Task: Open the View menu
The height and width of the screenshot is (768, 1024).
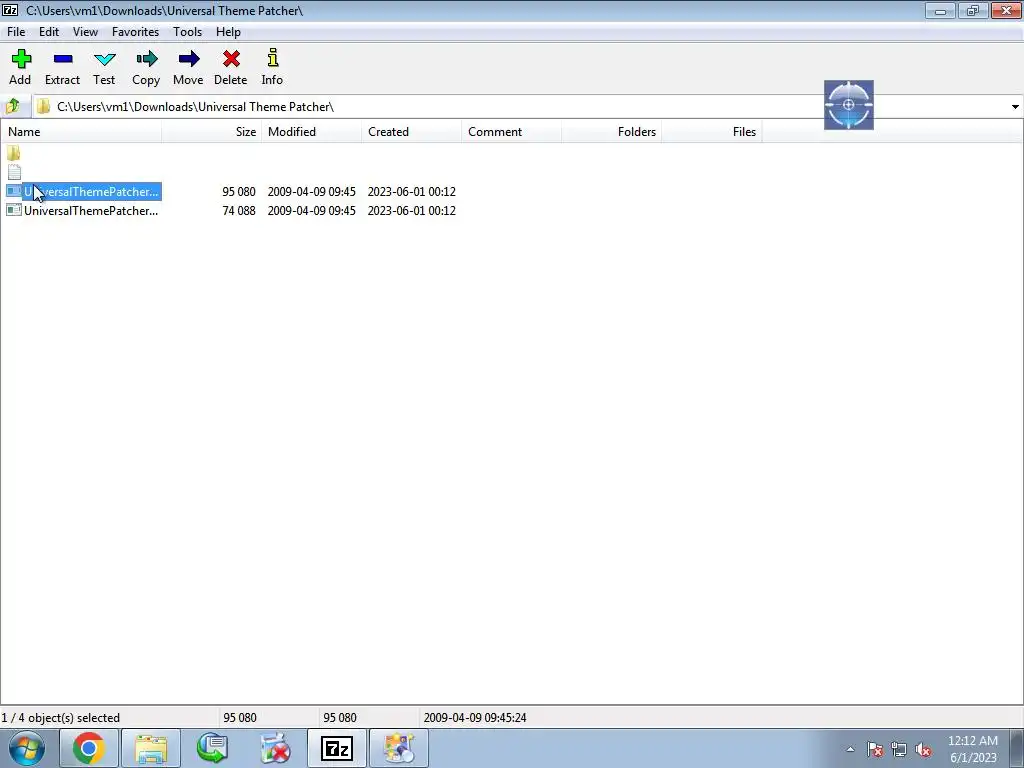Action: click(85, 32)
